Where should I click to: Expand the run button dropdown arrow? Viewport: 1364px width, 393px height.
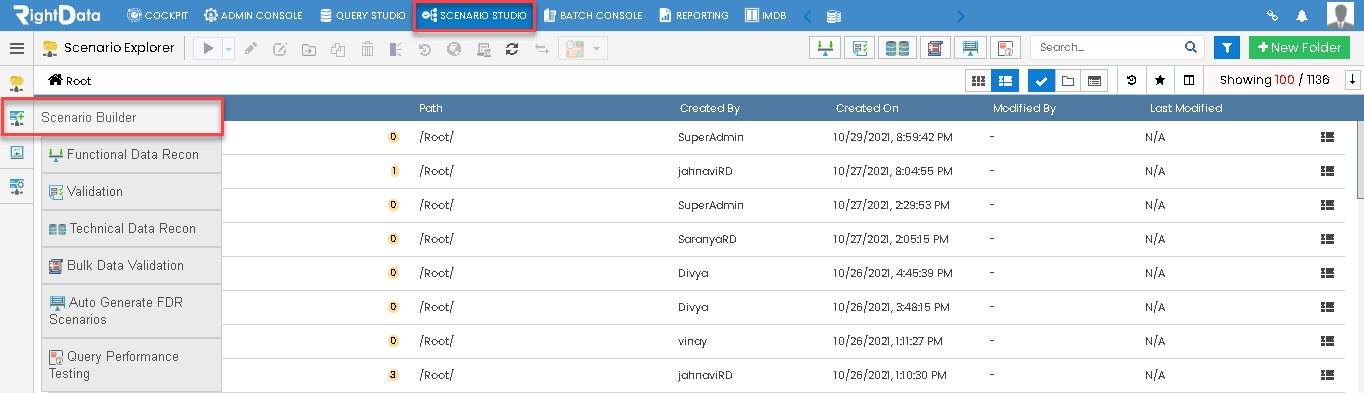point(228,48)
